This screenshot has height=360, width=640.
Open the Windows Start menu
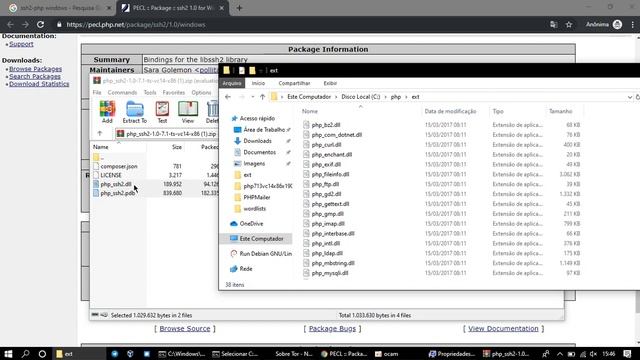click(8, 354)
